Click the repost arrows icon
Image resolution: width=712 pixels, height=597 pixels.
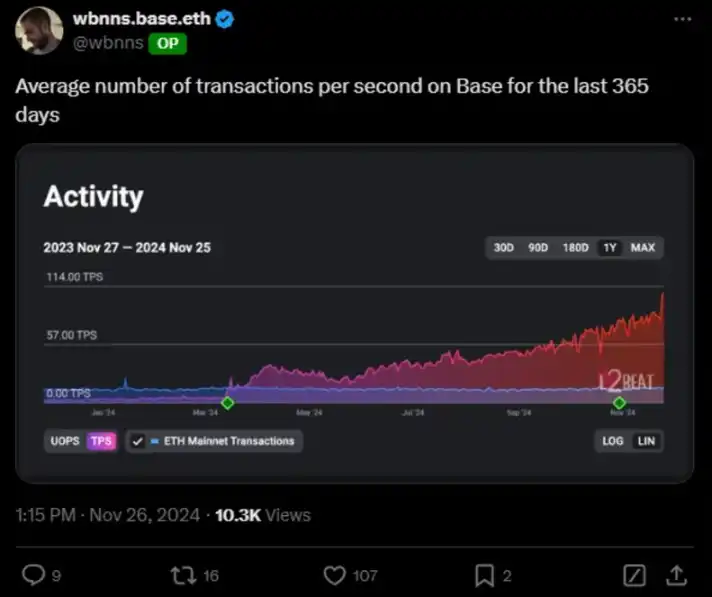coord(183,575)
